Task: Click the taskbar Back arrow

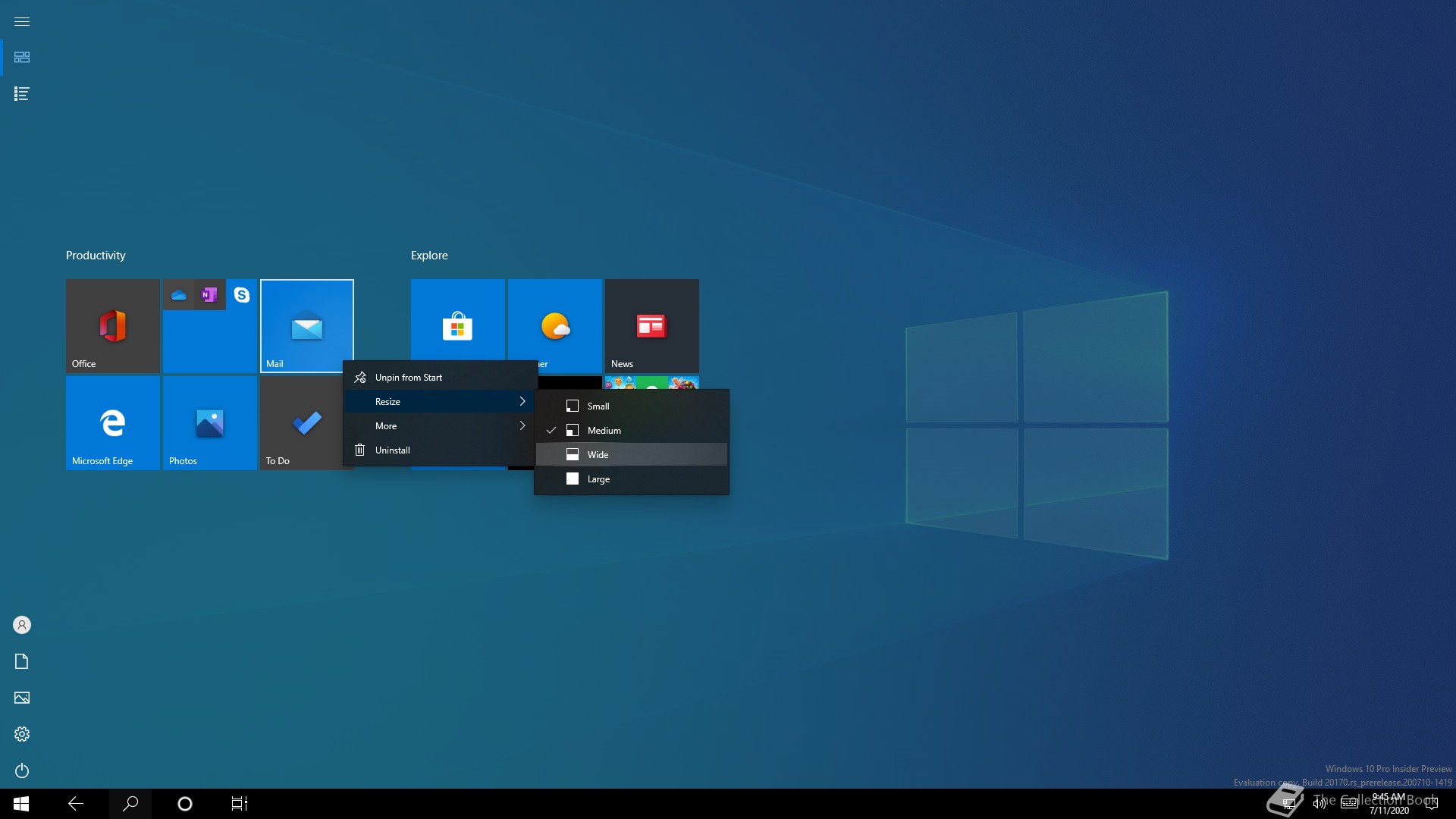Action: tap(76, 804)
